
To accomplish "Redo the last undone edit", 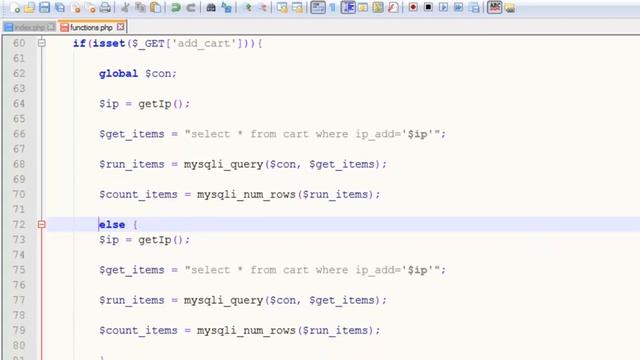I will coord(191,7).
